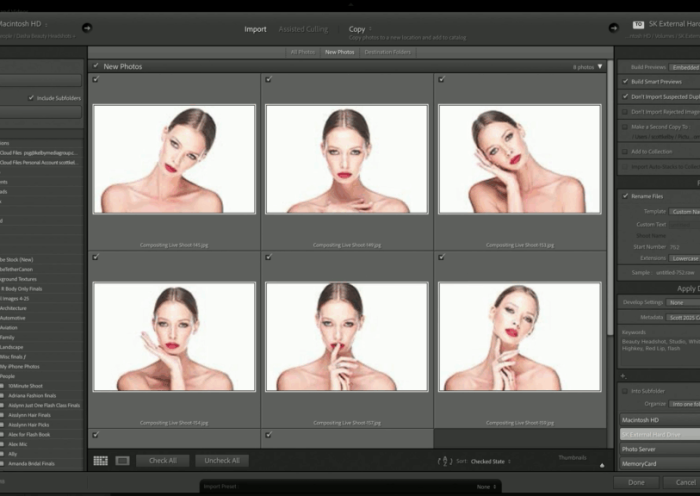Switch to loupe view
Viewport: 700px width, 496px height.
[x=122, y=461]
